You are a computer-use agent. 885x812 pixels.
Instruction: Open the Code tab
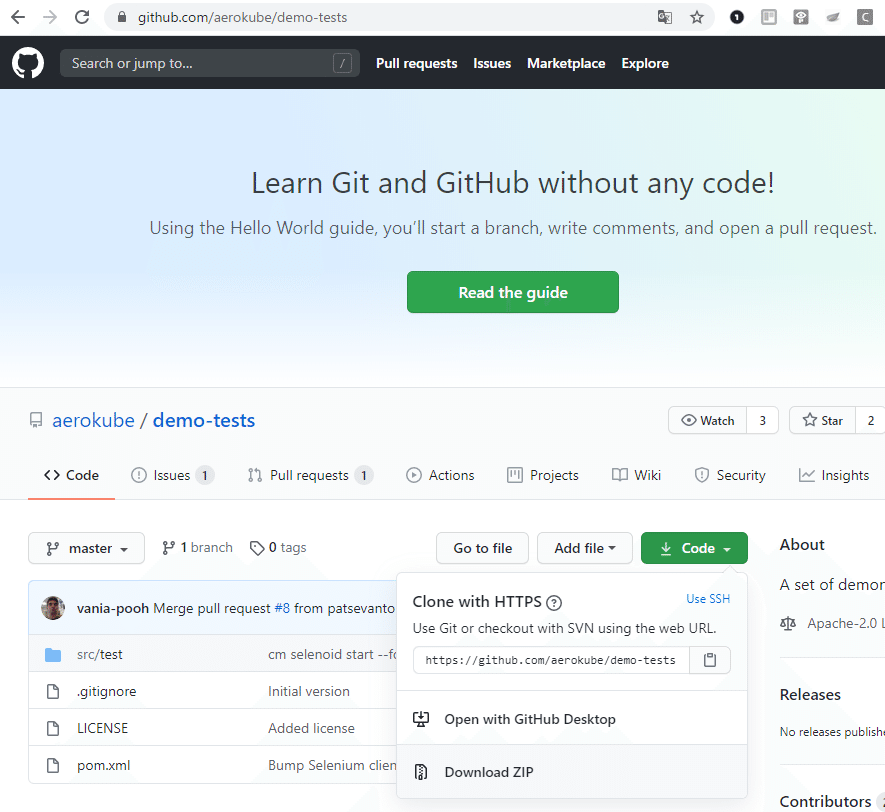click(71, 475)
